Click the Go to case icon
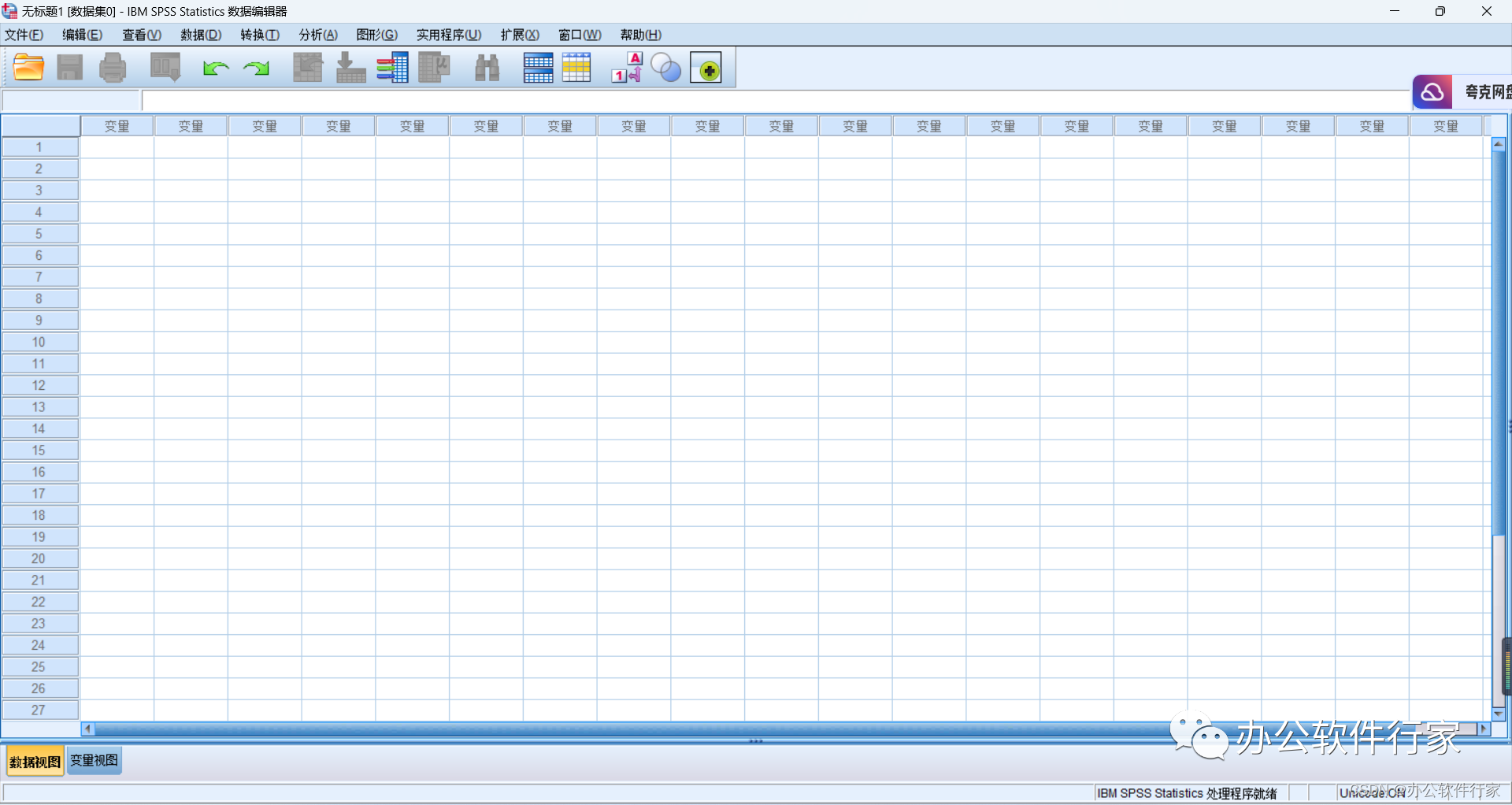The height and width of the screenshot is (805, 1512). tap(308, 68)
